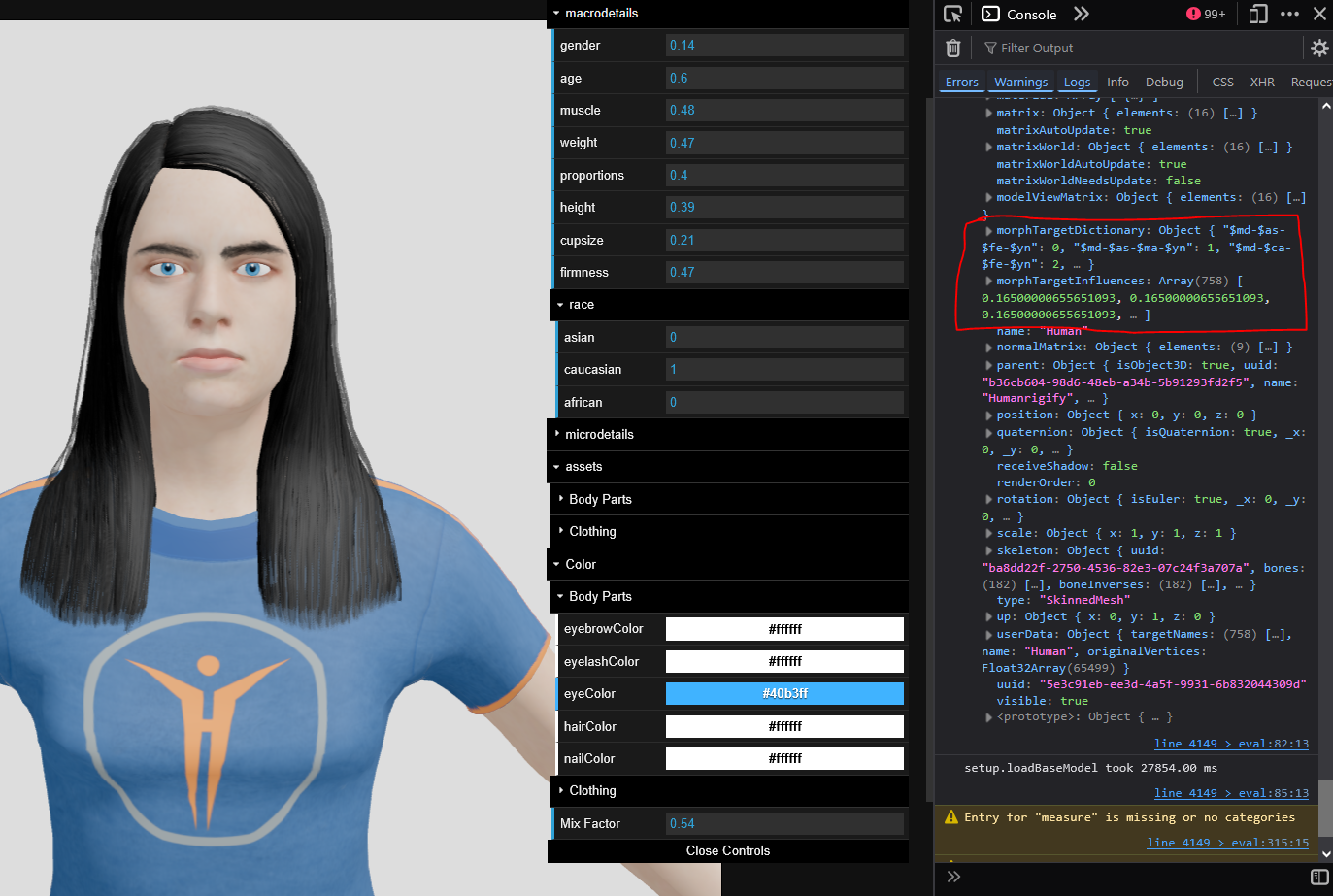This screenshot has width=1333, height=896.
Task: Open console settings gear icon
Action: (1319, 48)
